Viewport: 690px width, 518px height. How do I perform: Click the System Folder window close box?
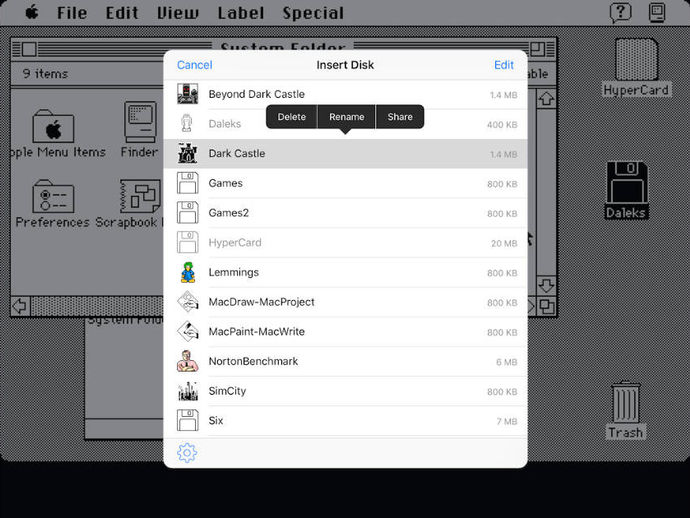click(x=29, y=49)
